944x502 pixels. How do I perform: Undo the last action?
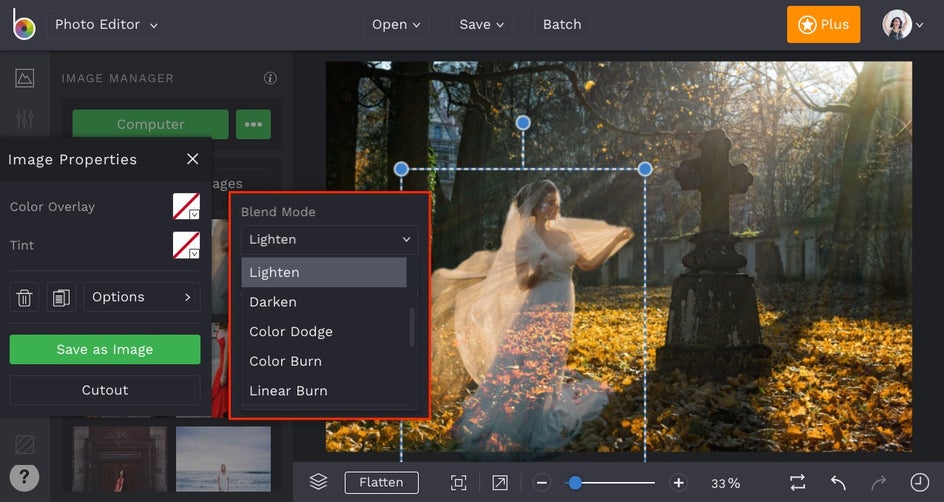(838, 483)
